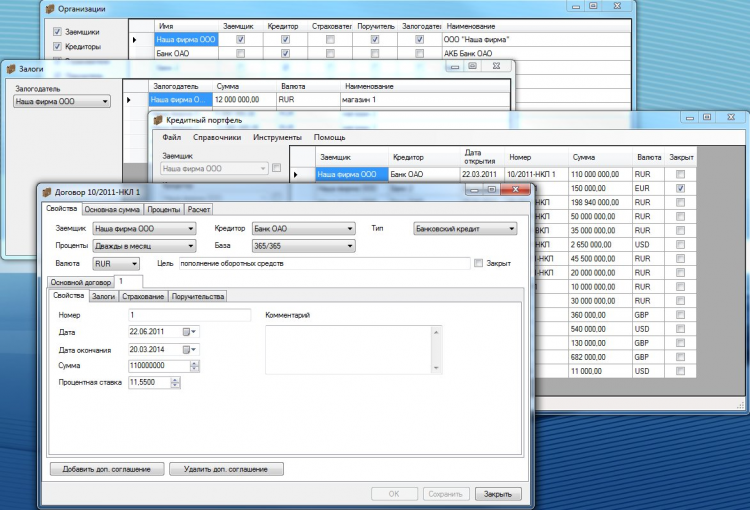Click the Процентная ставка spinner arrows
This screenshot has height=510, width=750.
coord(176,382)
